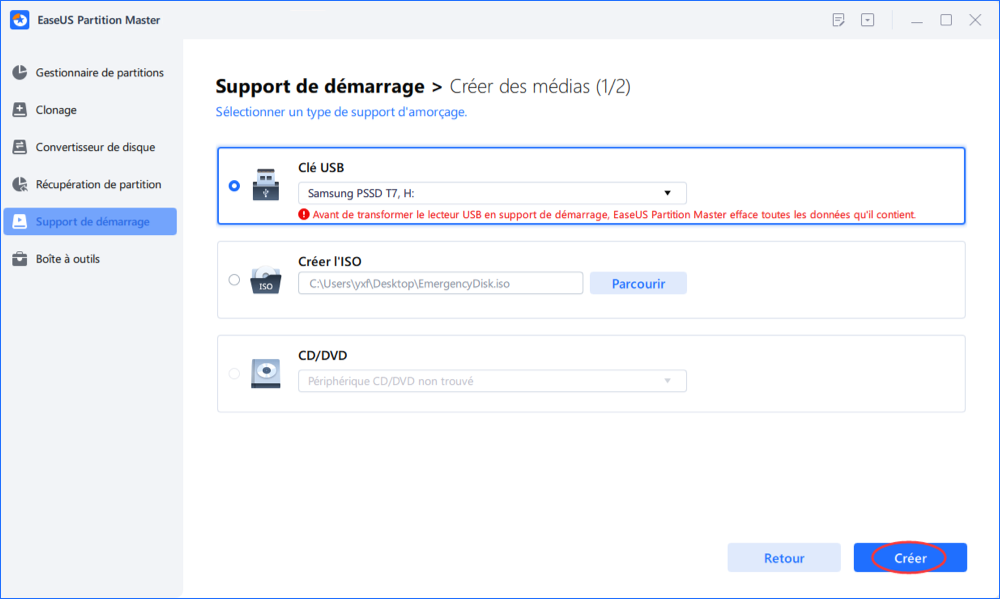This screenshot has width=1000, height=599.
Task: Click the Gestionnaire de partitions pie icon
Action: tap(20, 73)
